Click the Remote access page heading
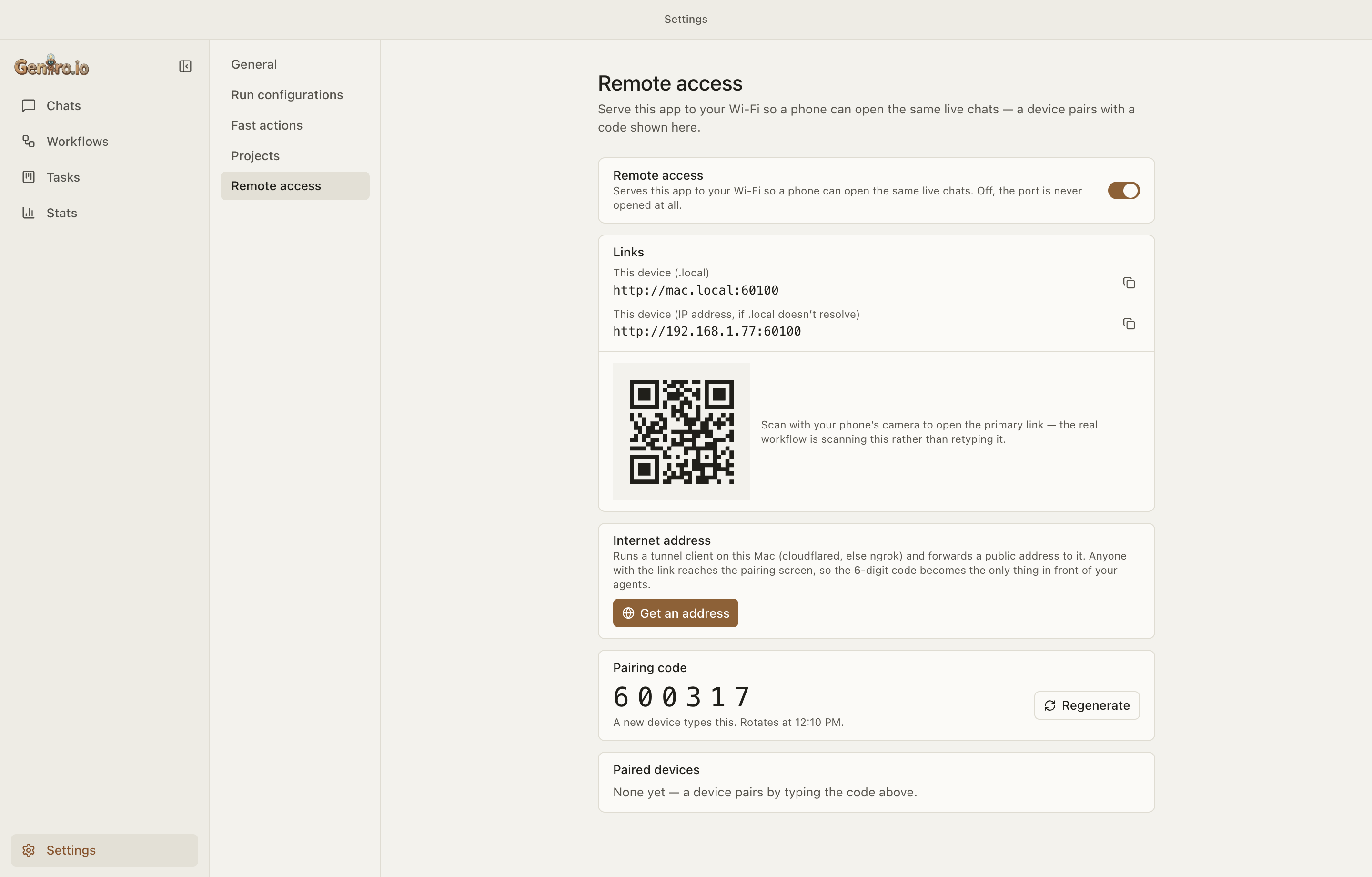Viewport: 1372px width, 877px height. coord(670,83)
